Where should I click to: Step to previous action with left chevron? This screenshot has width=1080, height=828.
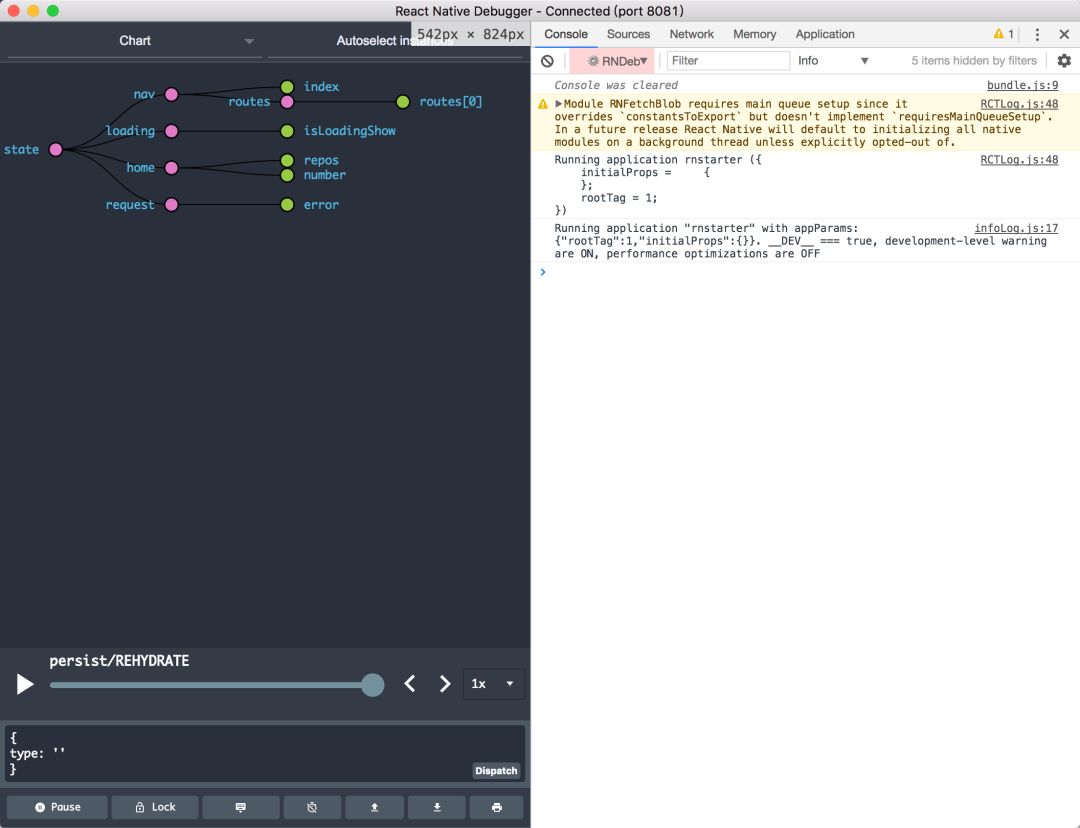click(410, 683)
